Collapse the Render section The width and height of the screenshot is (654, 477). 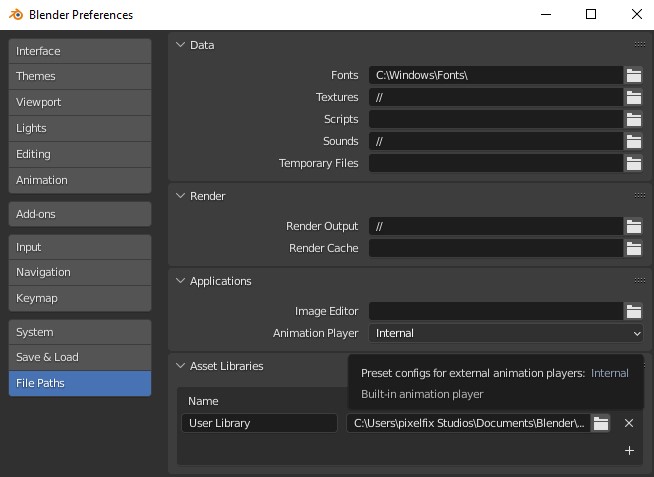pyautogui.click(x=181, y=196)
